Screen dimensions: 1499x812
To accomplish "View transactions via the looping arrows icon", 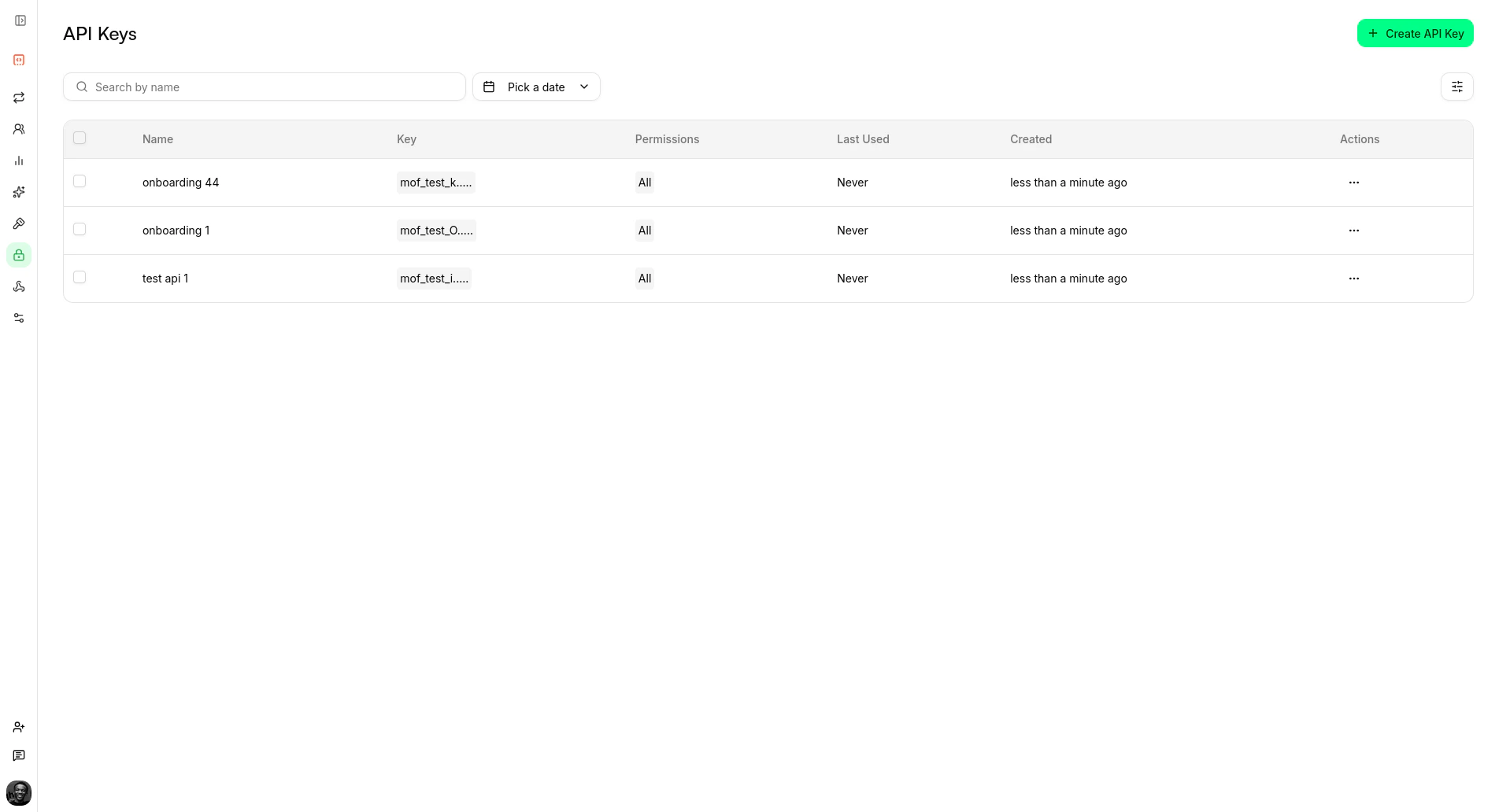I will point(19,98).
